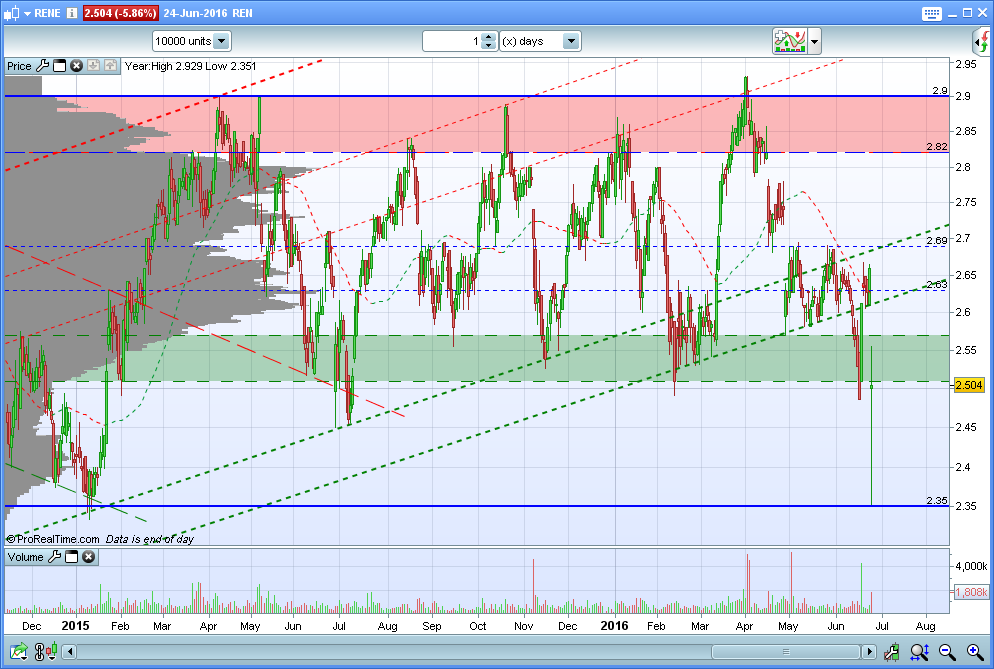
Task: Click the yellow 2.504 current price label
Action: 969,385
